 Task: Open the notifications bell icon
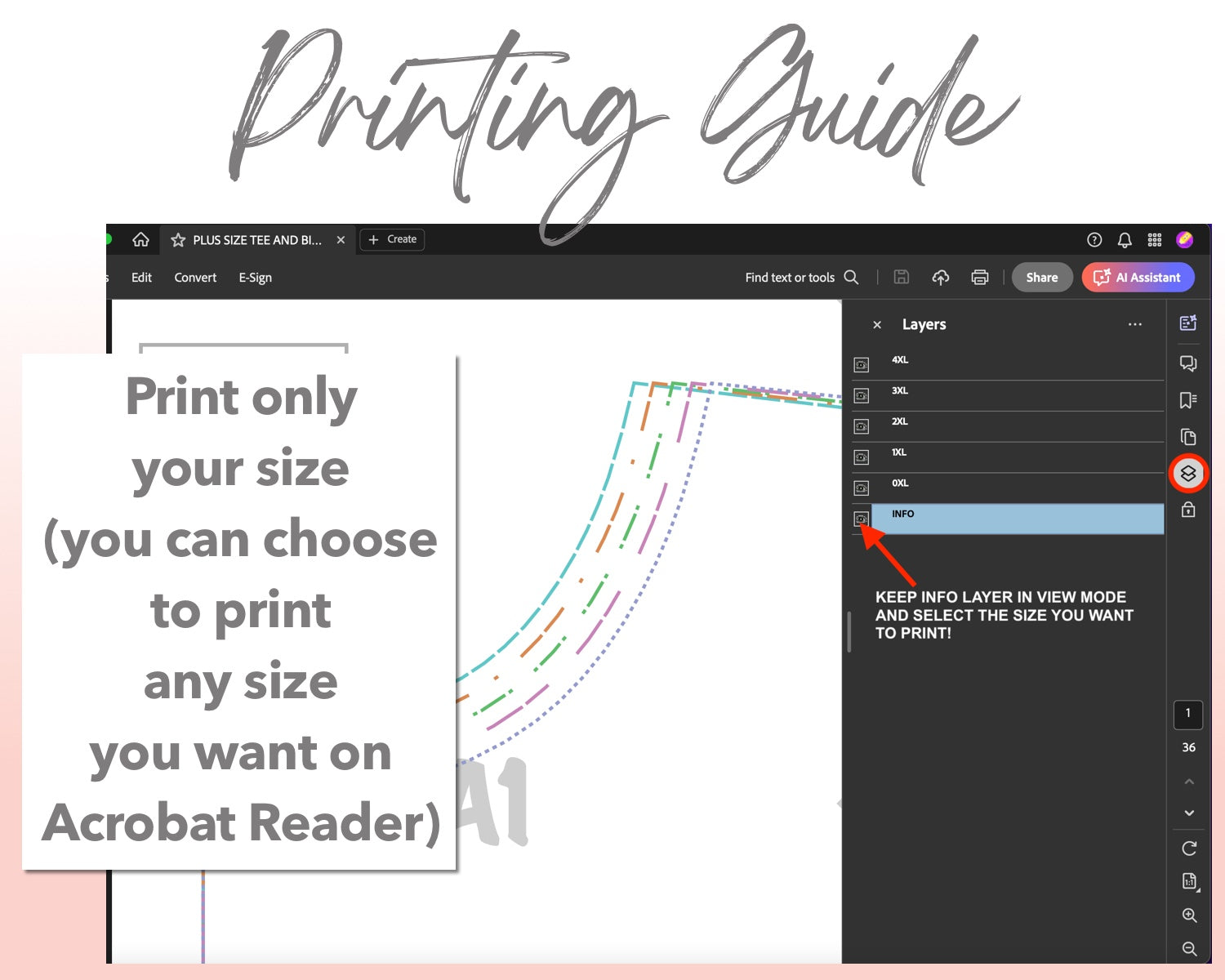1125,240
